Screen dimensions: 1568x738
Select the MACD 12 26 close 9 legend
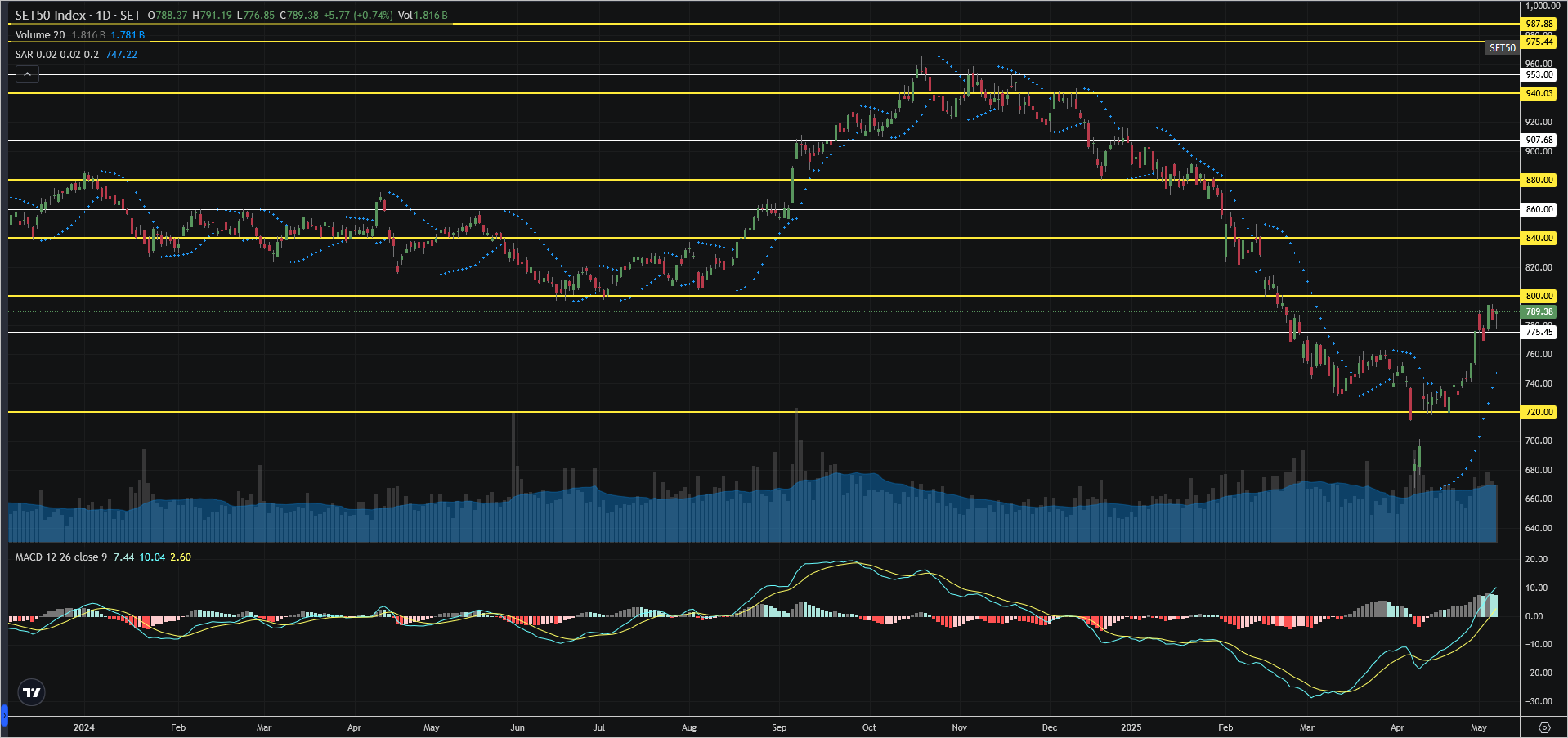pyautogui.click(x=61, y=557)
